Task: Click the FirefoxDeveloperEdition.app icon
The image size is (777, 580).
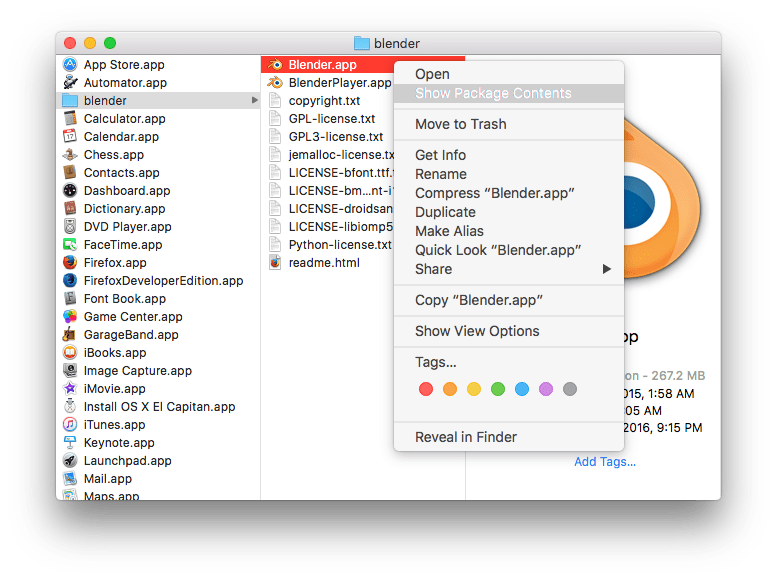Action: coord(70,281)
